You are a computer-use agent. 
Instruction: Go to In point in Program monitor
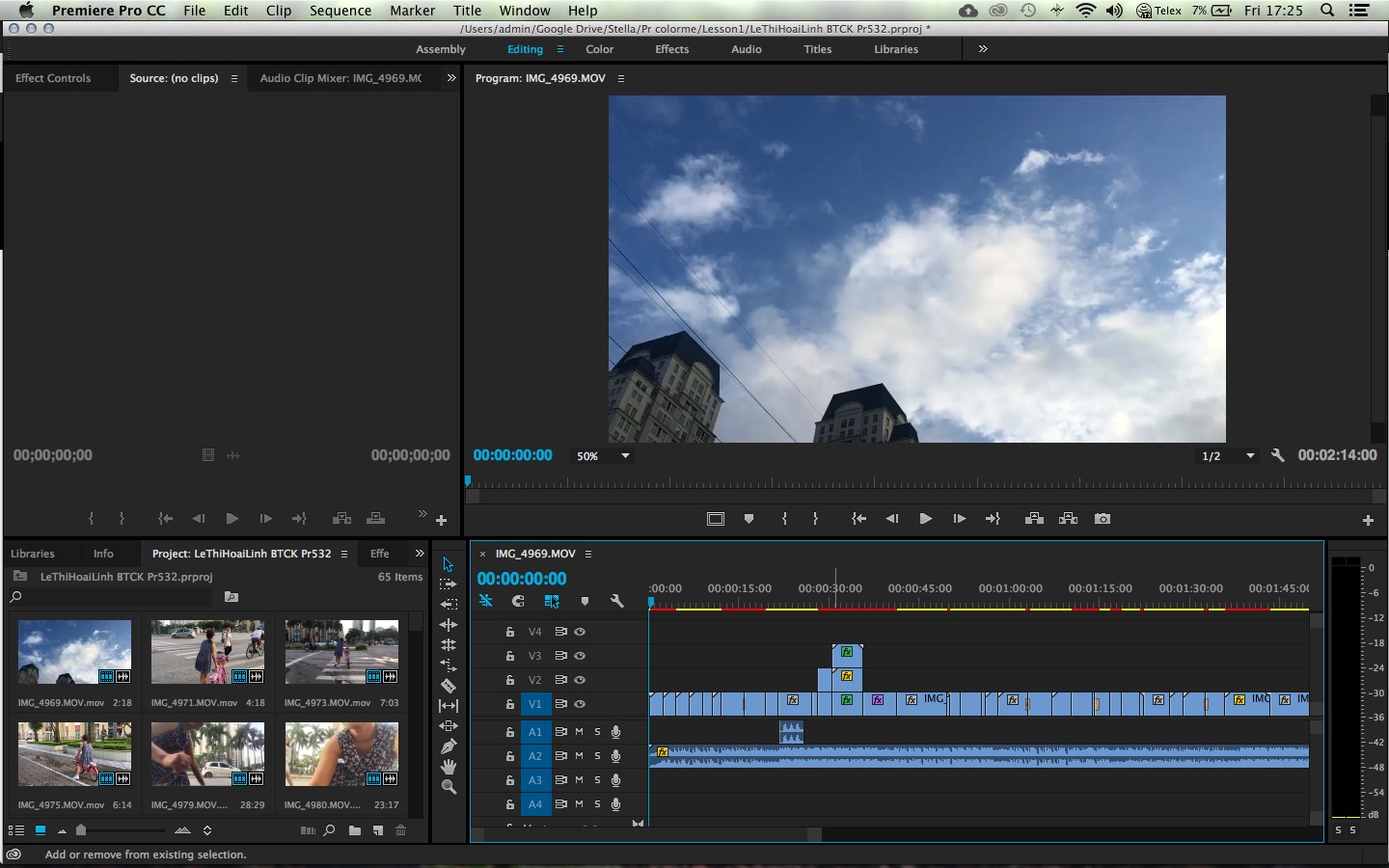tap(858, 519)
